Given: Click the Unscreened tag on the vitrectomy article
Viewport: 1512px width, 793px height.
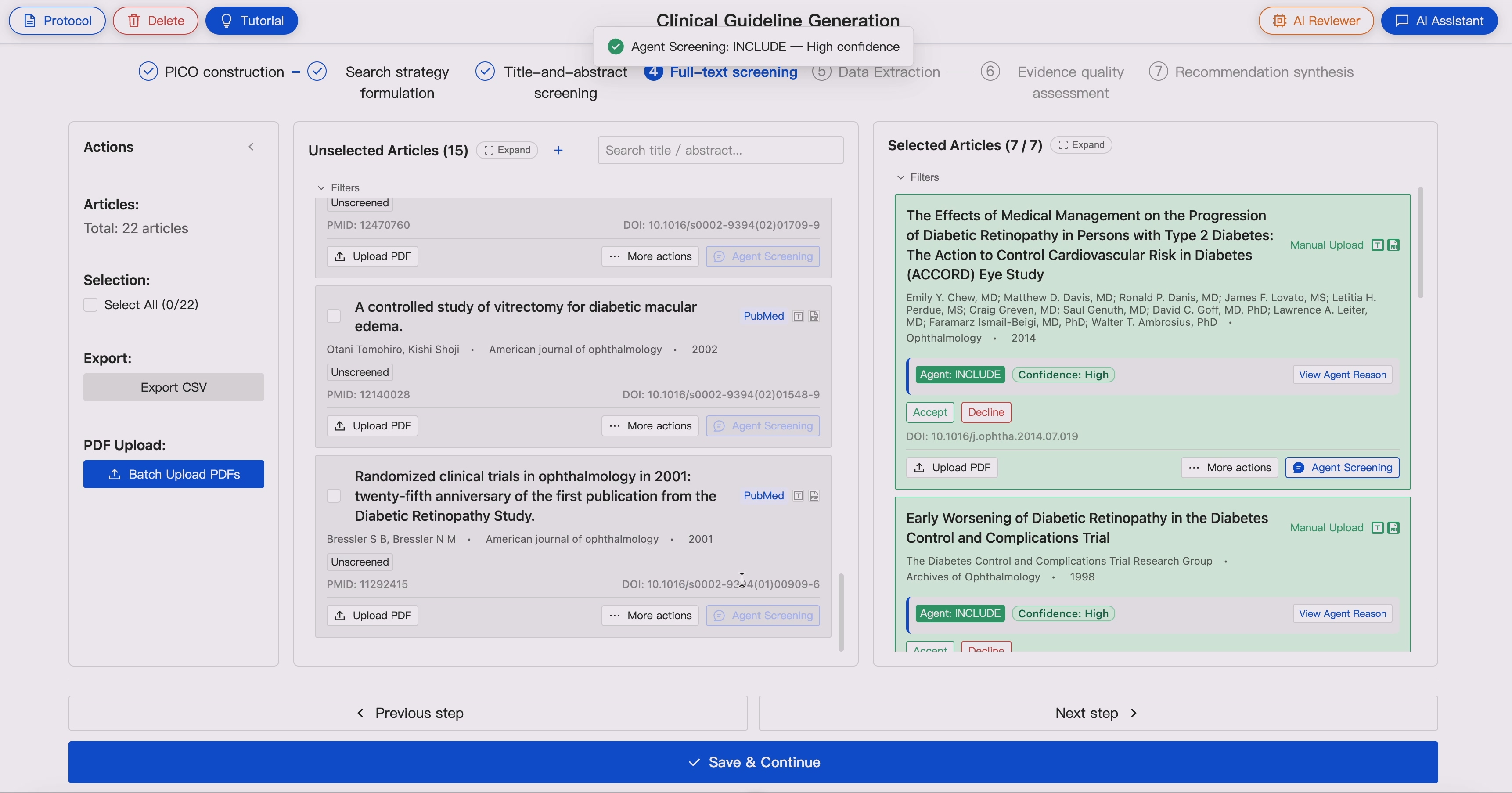Looking at the screenshot, I should pyautogui.click(x=360, y=373).
